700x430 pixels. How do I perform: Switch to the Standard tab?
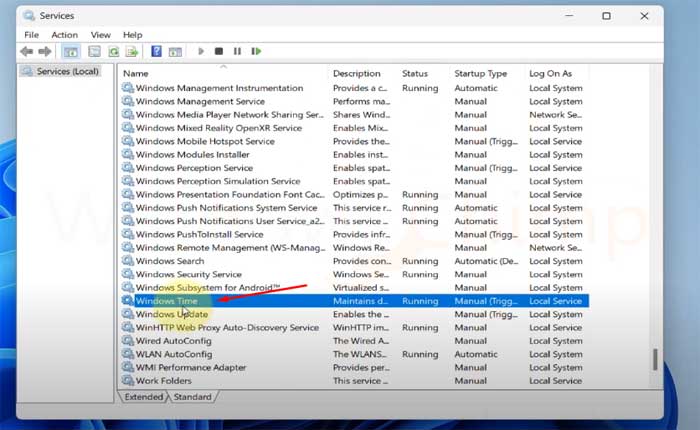192,397
